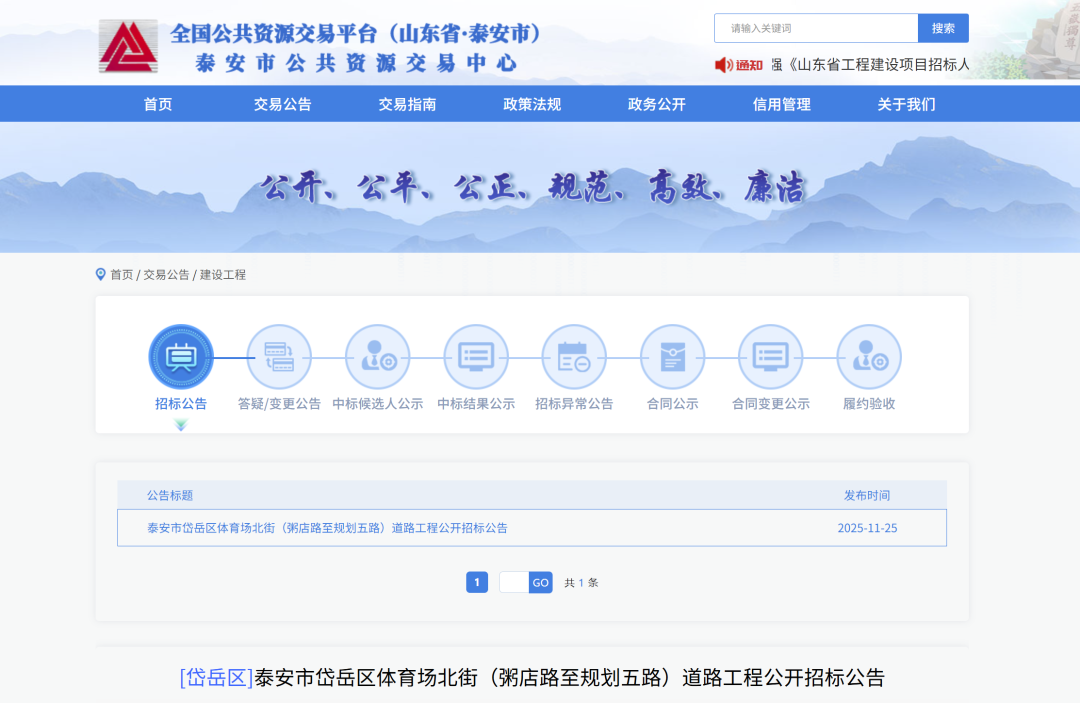This screenshot has width=1080, height=703.
Task: Click the 中标结果公示 icon
Action: click(476, 357)
